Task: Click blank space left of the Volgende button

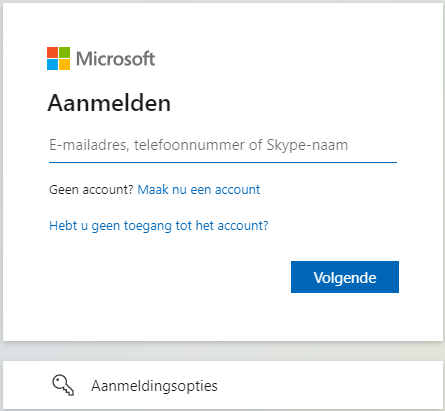Action: (167, 277)
